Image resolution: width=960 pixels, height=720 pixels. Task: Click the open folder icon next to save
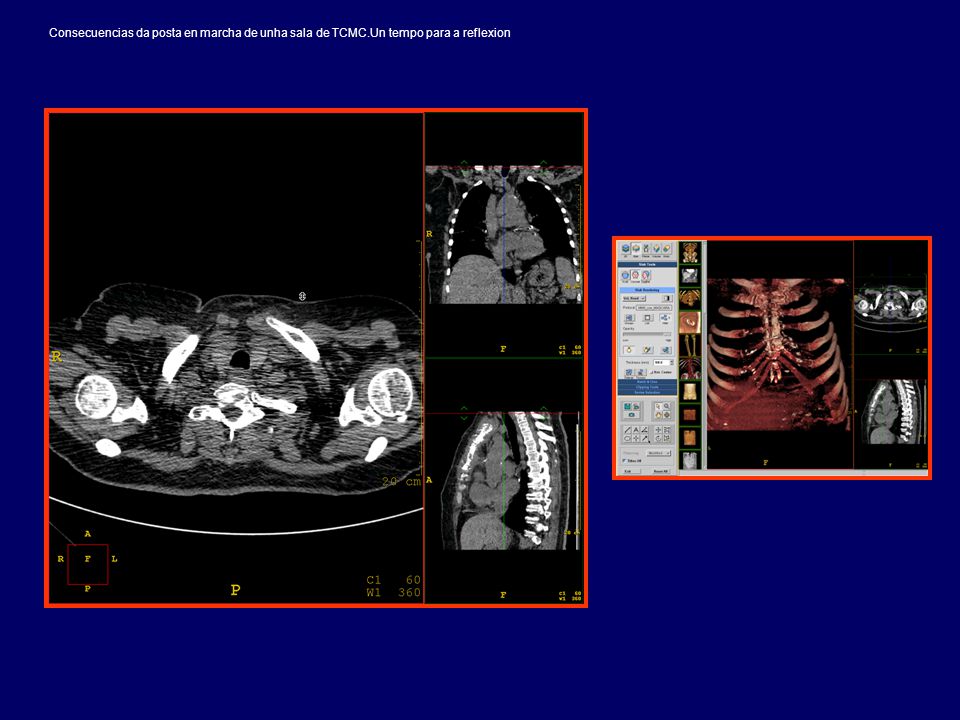click(x=636, y=407)
